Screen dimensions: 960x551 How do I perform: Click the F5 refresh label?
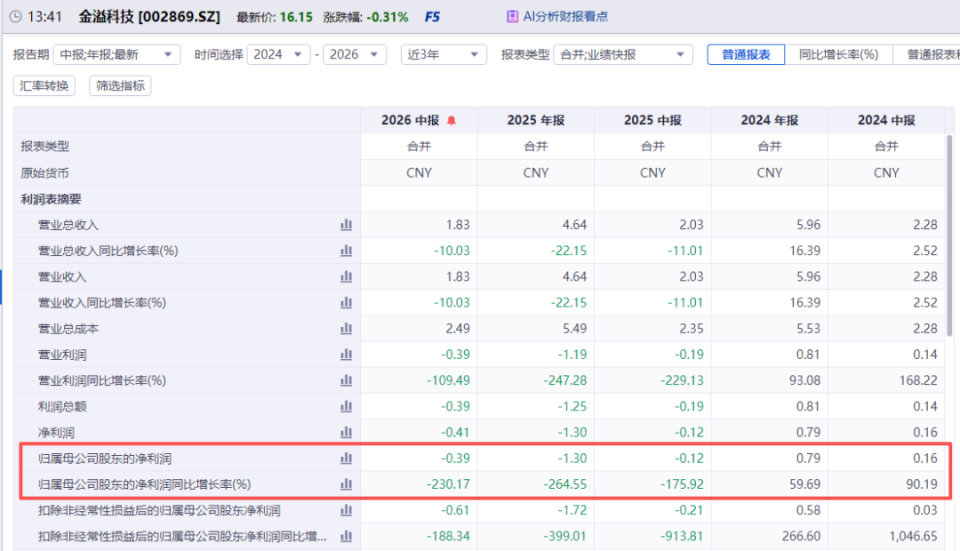[432, 17]
